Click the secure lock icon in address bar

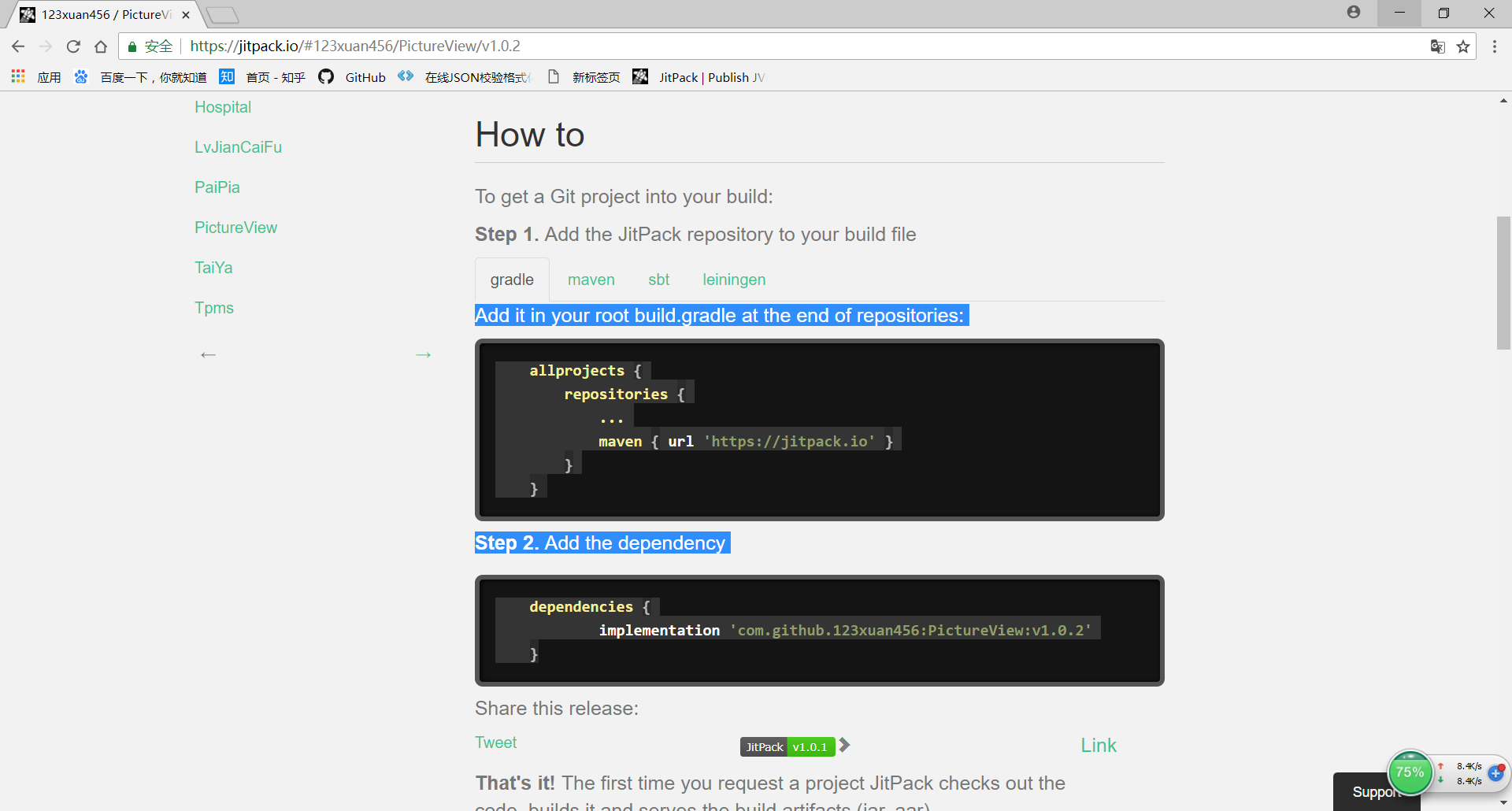pos(132,46)
